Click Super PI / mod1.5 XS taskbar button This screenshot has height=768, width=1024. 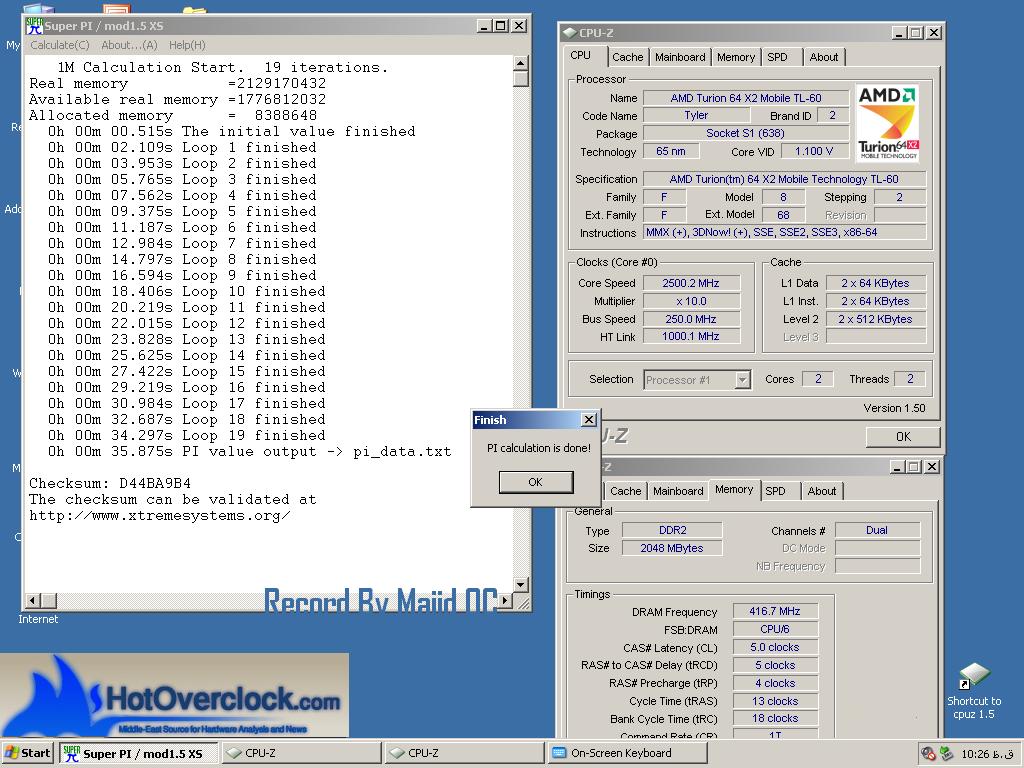coord(138,753)
